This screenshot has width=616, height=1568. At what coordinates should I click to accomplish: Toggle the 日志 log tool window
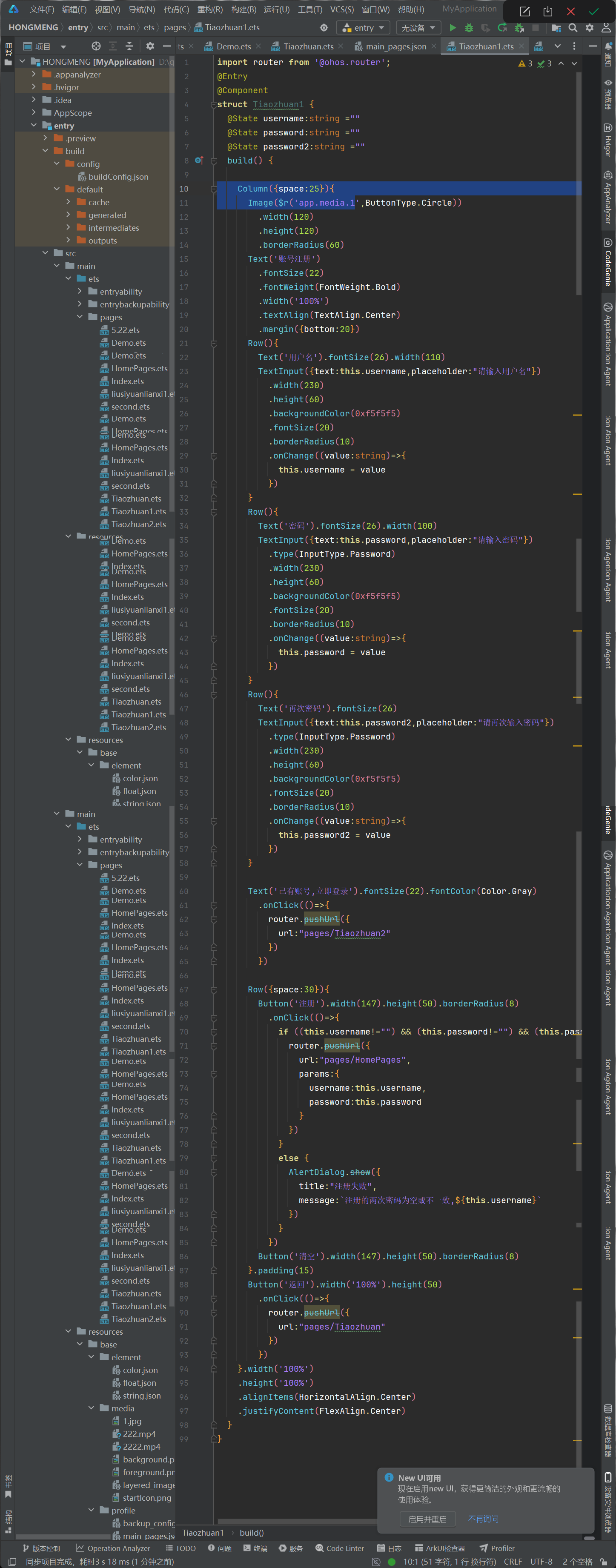click(x=389, y=1548)
